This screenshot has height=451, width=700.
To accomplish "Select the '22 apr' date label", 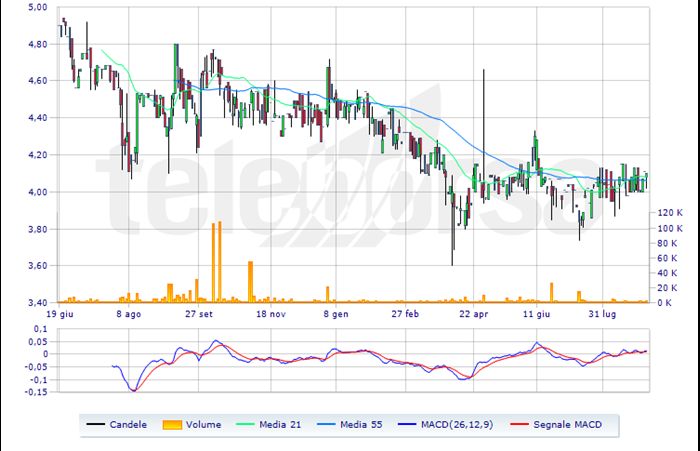I will pyautogui.click(x=473, y=314).
